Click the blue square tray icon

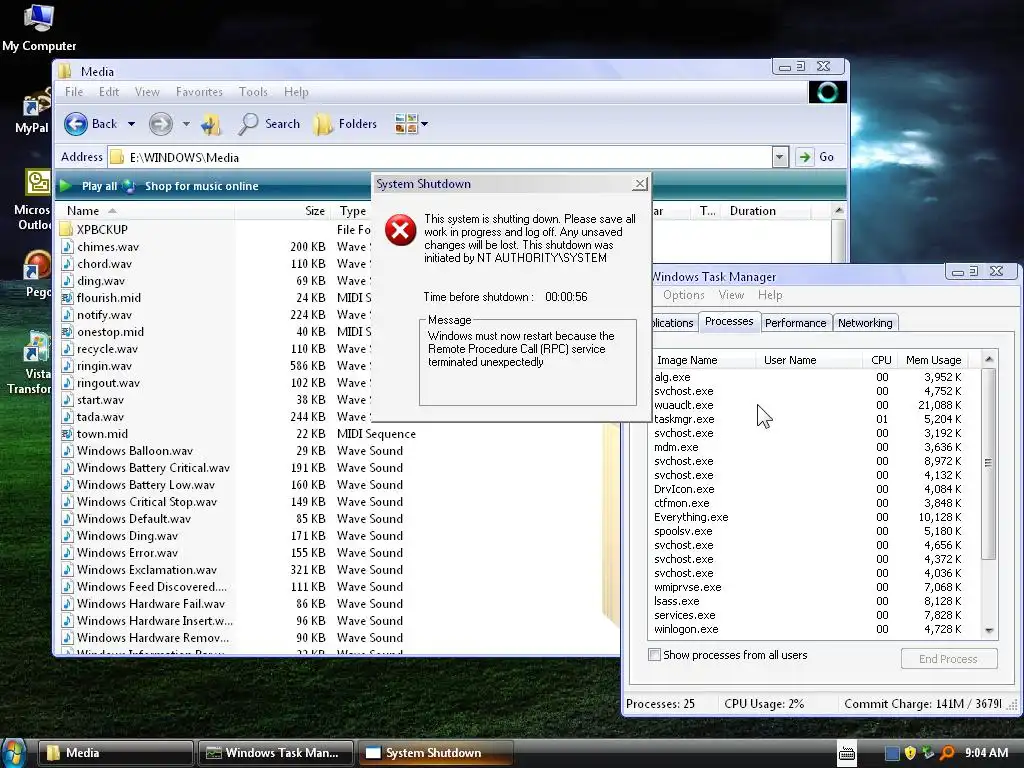point(892,753)
